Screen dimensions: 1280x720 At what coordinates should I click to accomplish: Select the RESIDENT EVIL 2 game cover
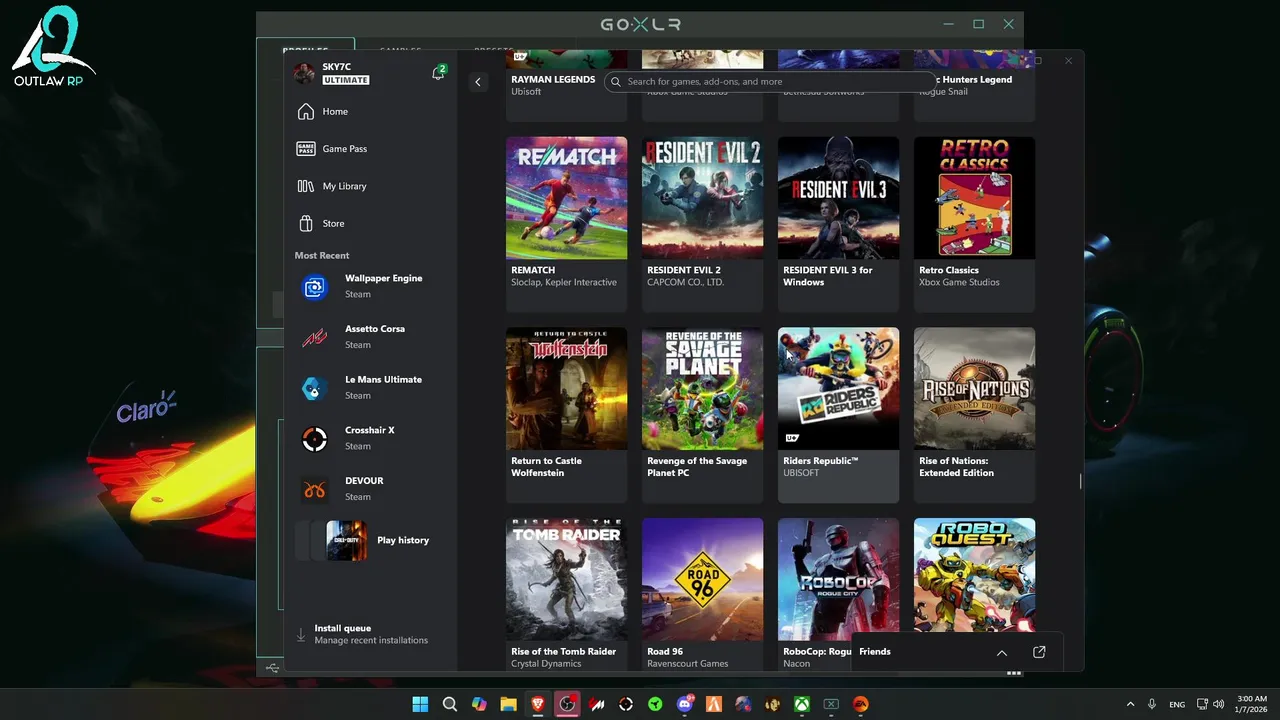tap(703, 198)
